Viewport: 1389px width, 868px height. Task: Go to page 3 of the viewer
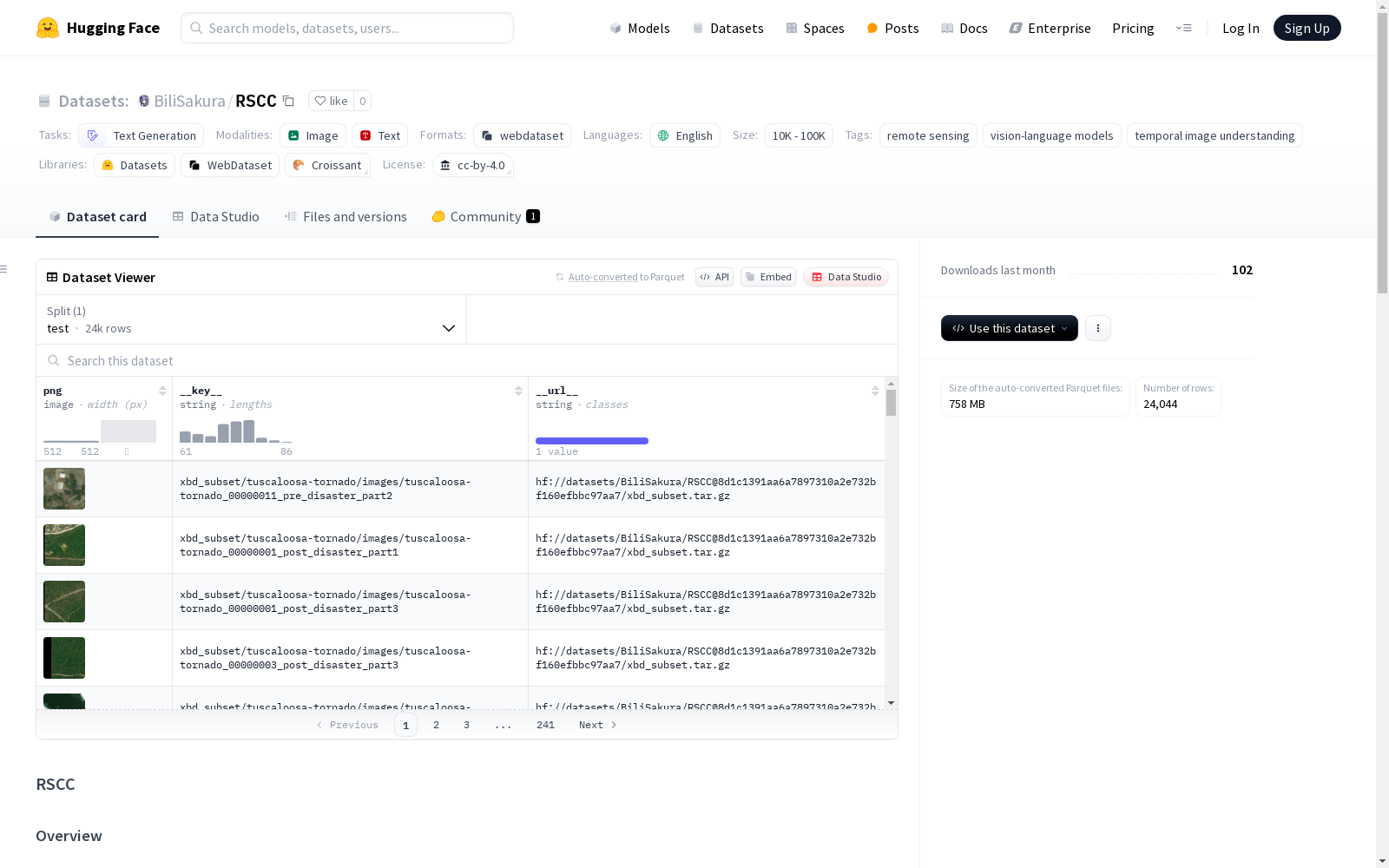pos(466,725)
